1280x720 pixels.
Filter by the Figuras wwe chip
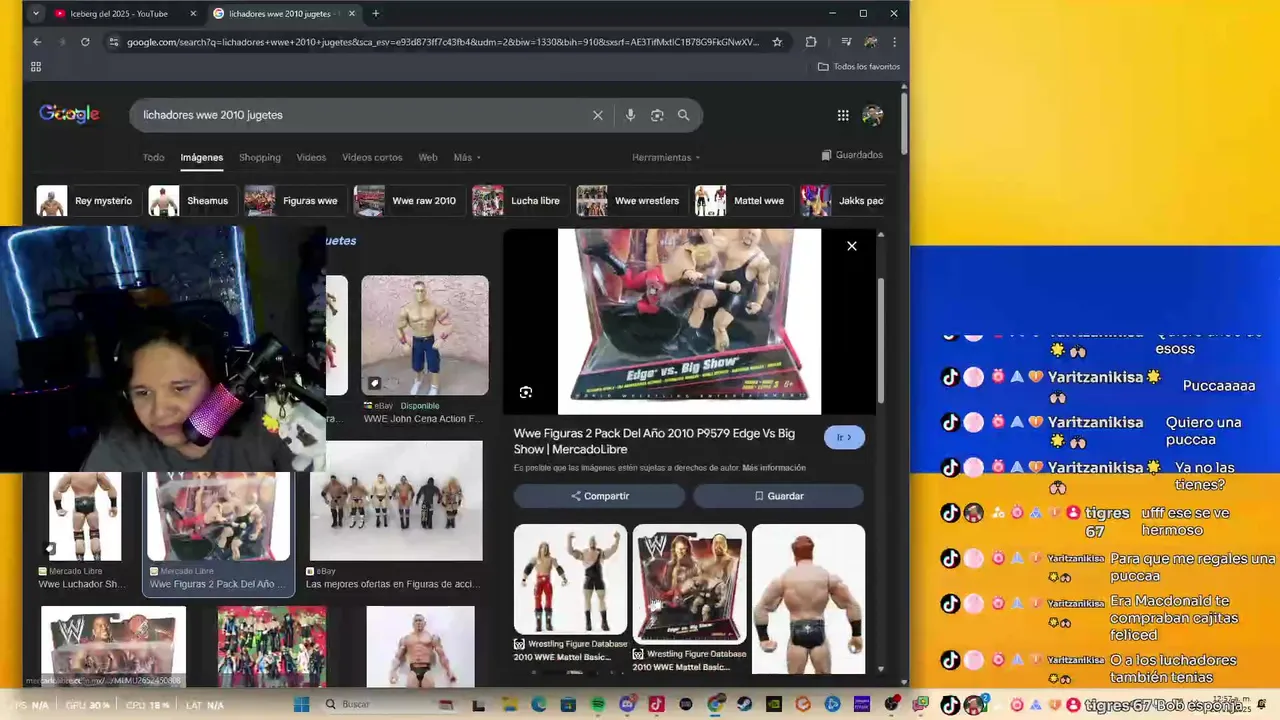[295, 201]
